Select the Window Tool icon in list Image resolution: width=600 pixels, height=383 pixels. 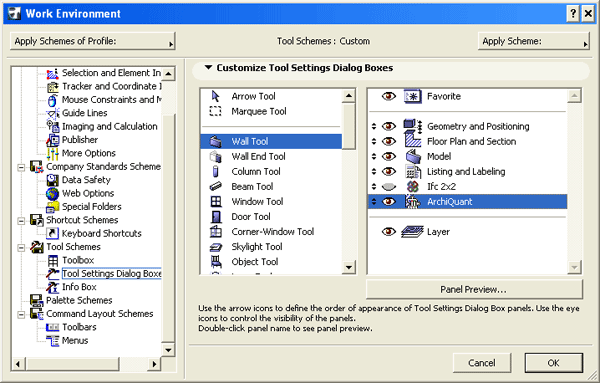click(x=216, y=201)
